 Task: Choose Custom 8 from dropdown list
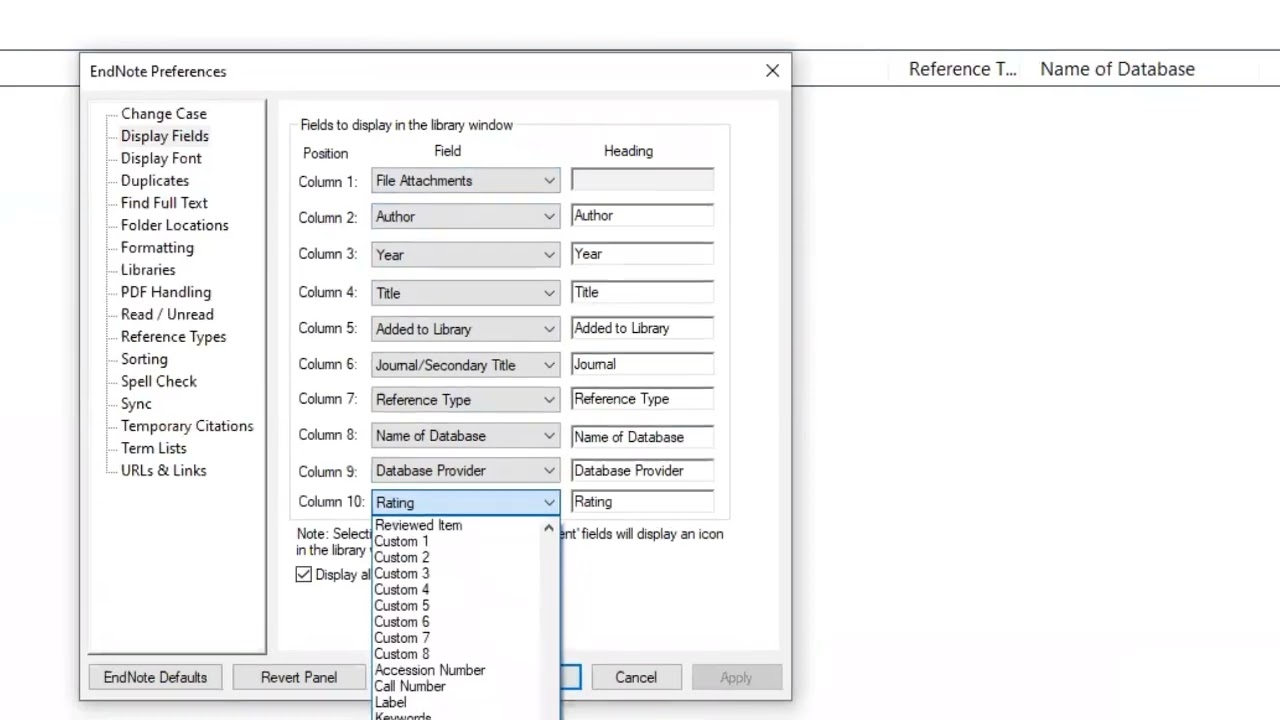click(456, 653)
